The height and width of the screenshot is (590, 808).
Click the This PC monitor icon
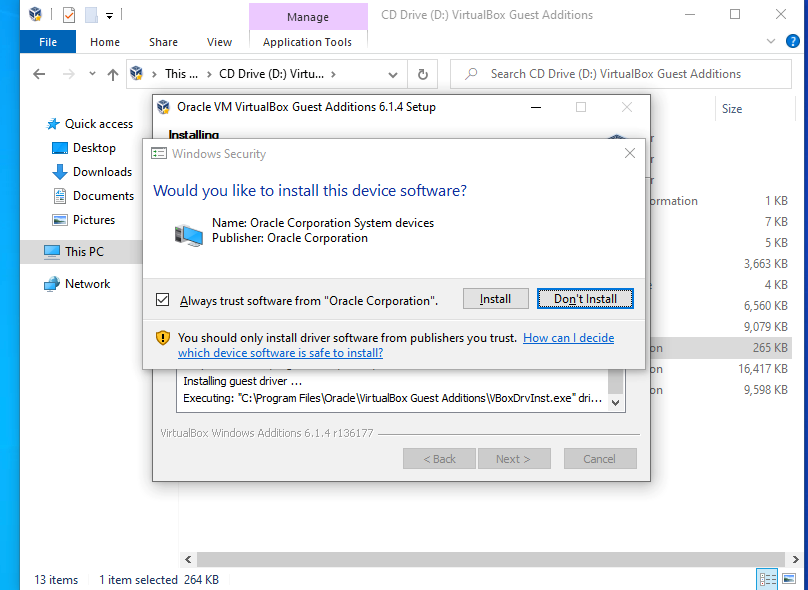tap(52, 252)
